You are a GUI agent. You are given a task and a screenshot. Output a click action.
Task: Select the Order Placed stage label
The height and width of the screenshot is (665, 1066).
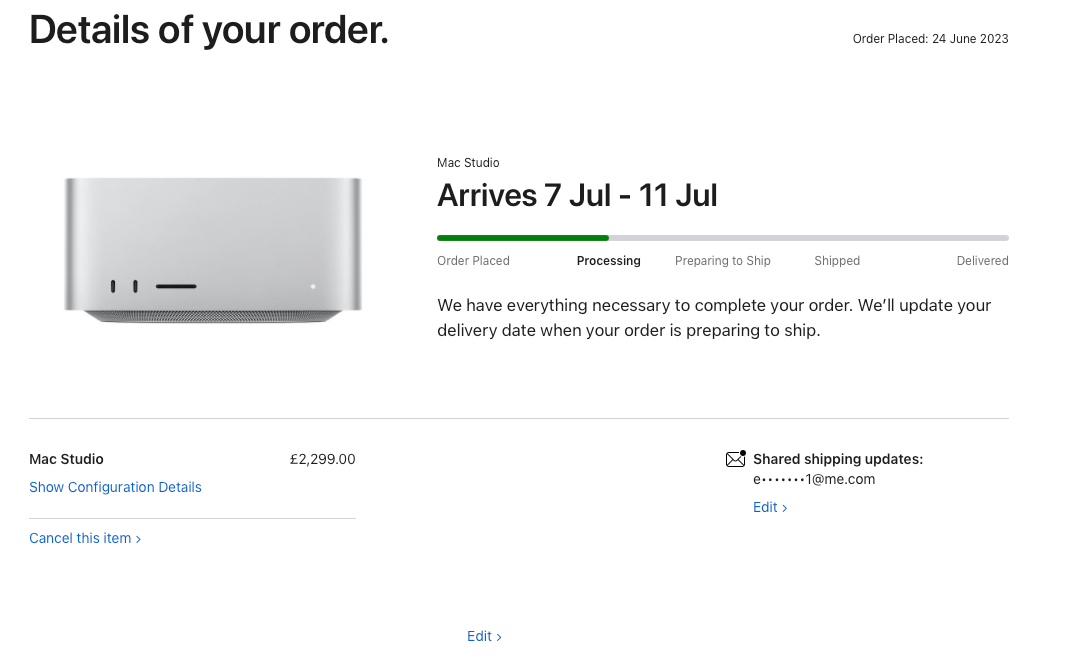click(x=473, y=261)
